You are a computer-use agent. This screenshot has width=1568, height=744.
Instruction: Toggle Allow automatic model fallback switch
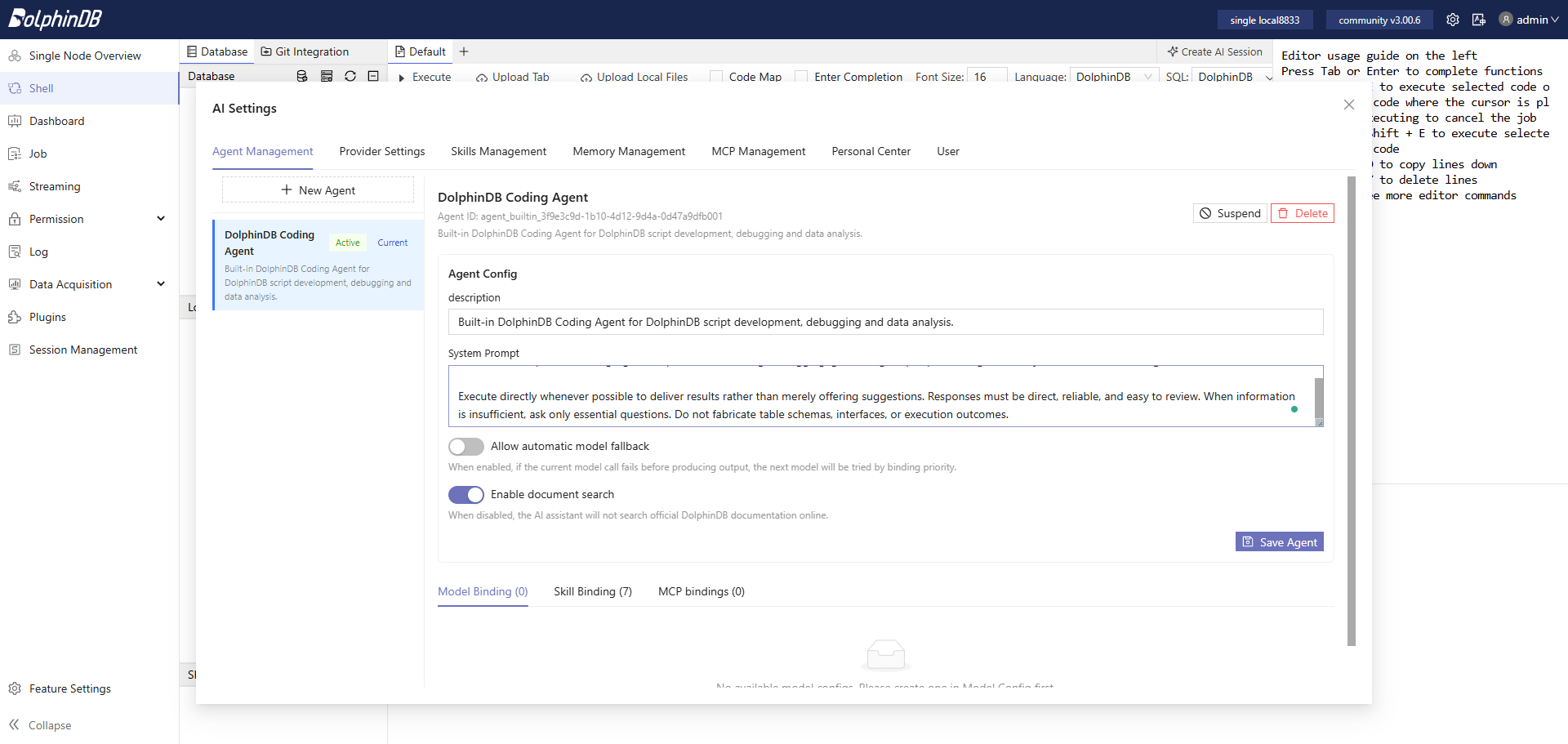point(466,447)
